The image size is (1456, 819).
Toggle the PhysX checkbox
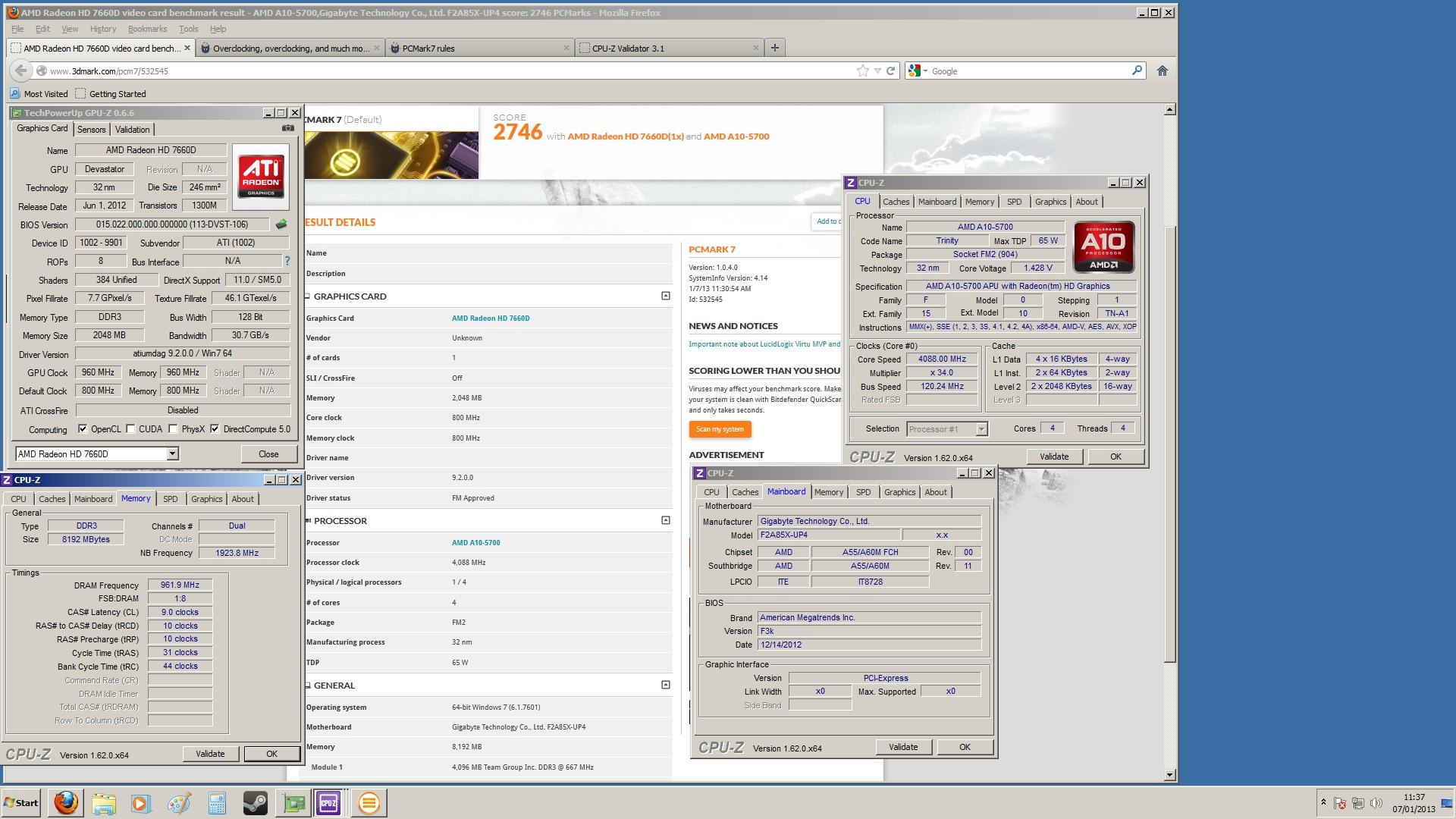(x=174, y=428)
